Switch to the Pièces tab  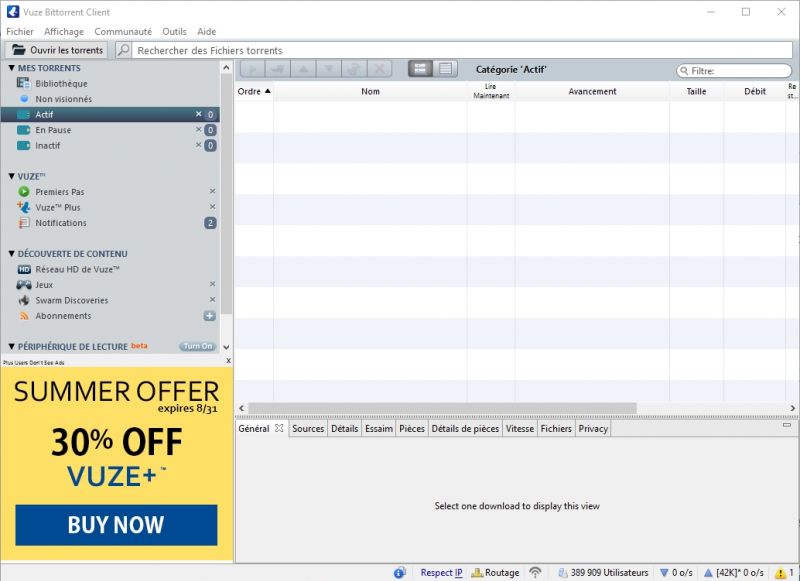tap(412, 428)
